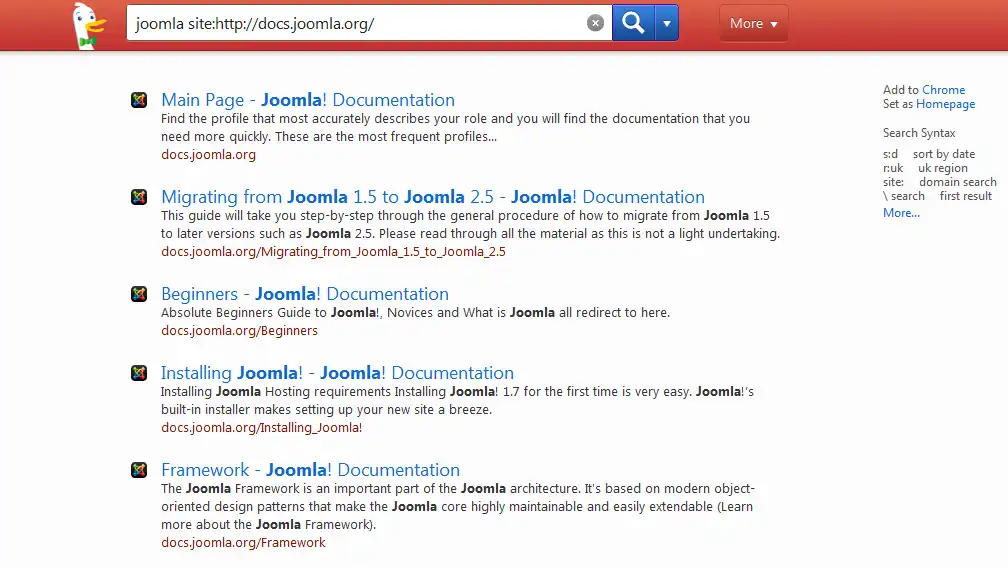Click the docs.joomla.org/Beginners URL

(239, 330)
